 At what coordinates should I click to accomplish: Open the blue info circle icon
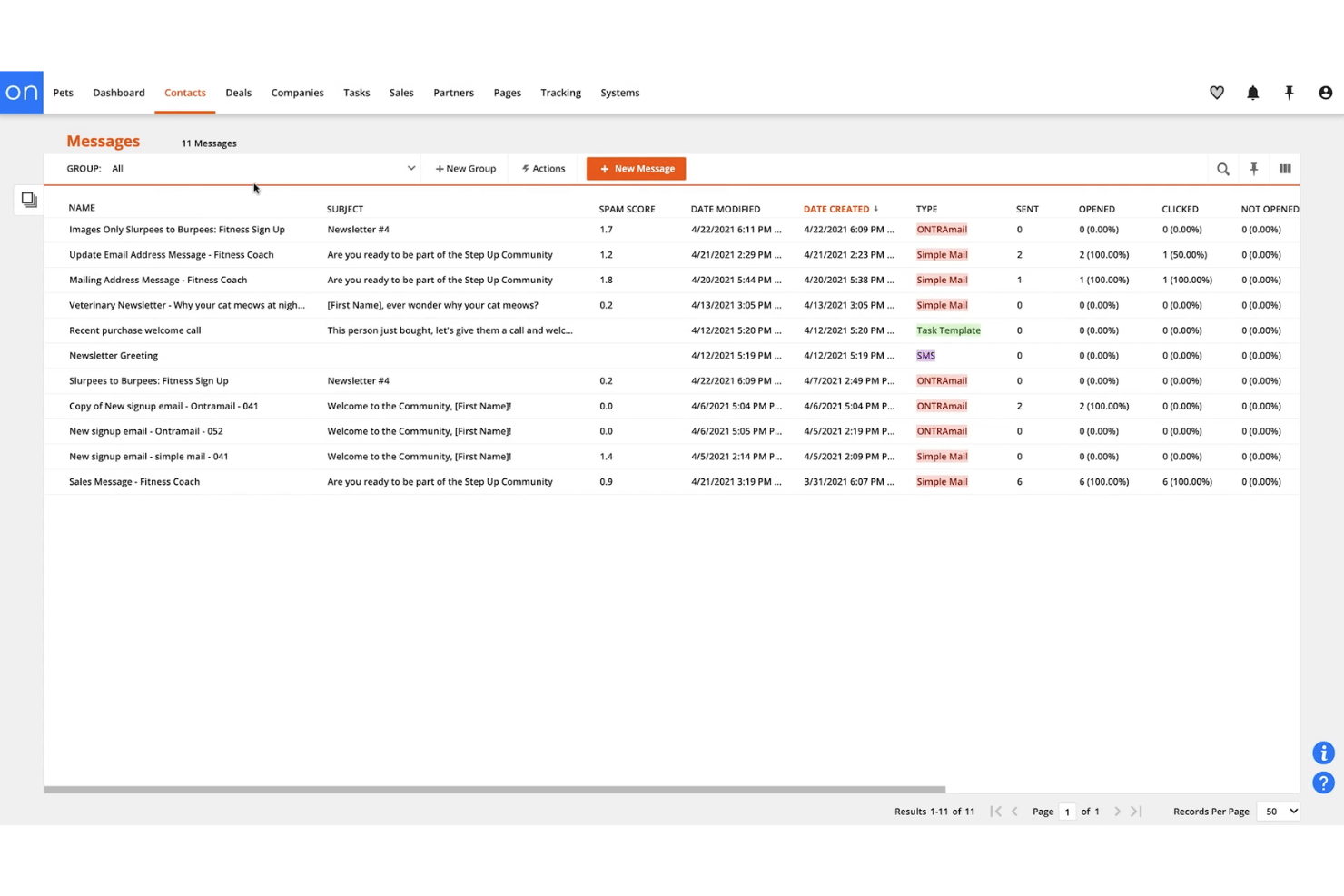1324,753
